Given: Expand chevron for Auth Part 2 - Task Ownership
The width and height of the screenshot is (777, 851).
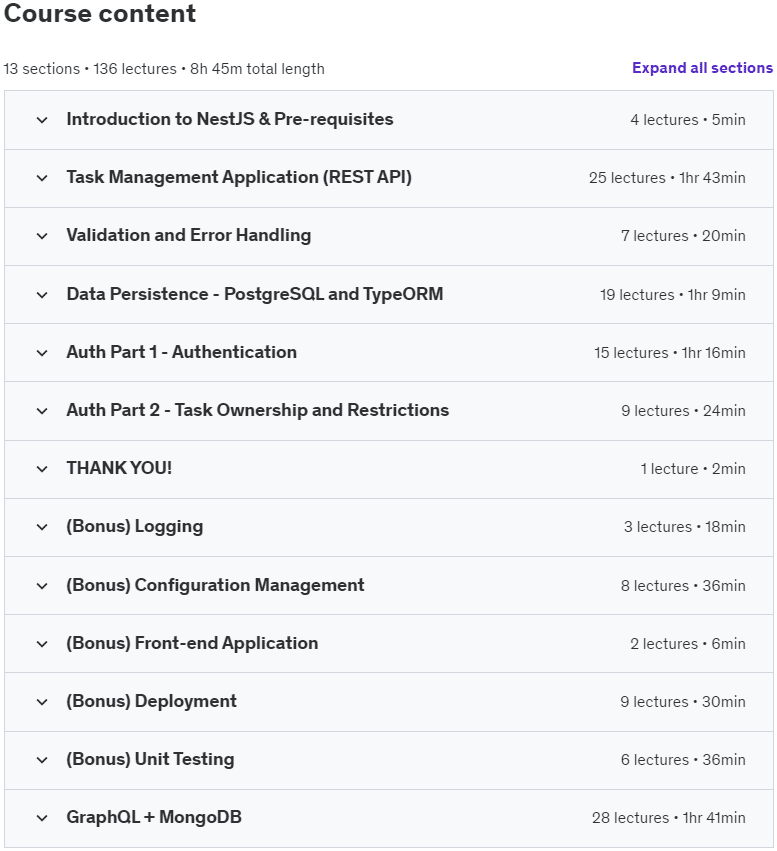Looking at the screenshot, I should pos(42,411).
